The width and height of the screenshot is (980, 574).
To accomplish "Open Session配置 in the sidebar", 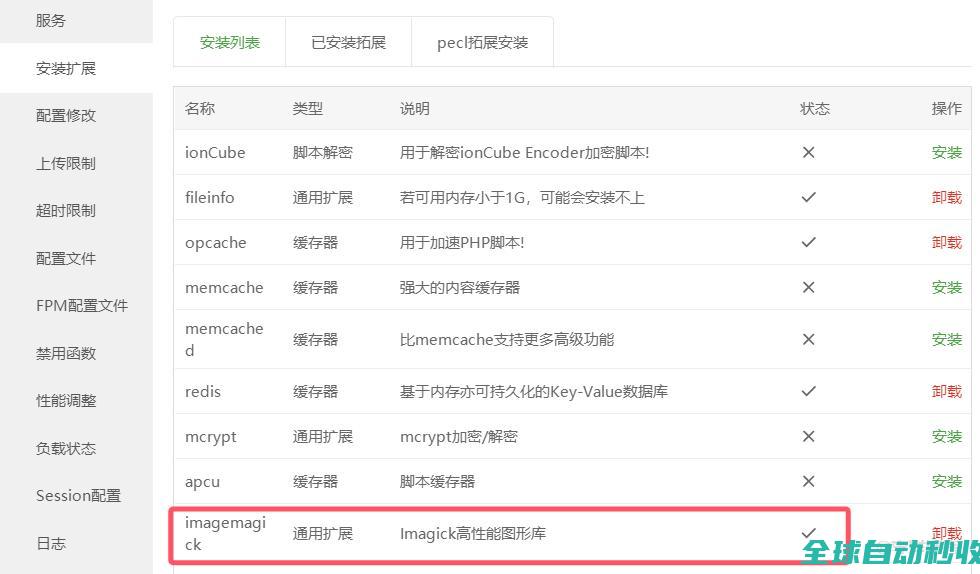I will pyautogui.click(x=78, y=495).
